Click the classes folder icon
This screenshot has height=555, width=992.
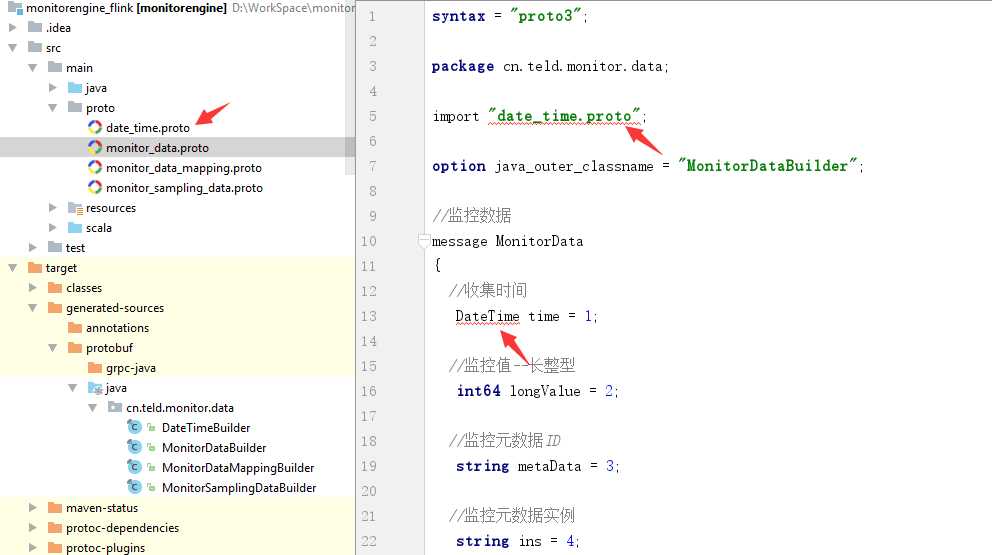(55, 287)
